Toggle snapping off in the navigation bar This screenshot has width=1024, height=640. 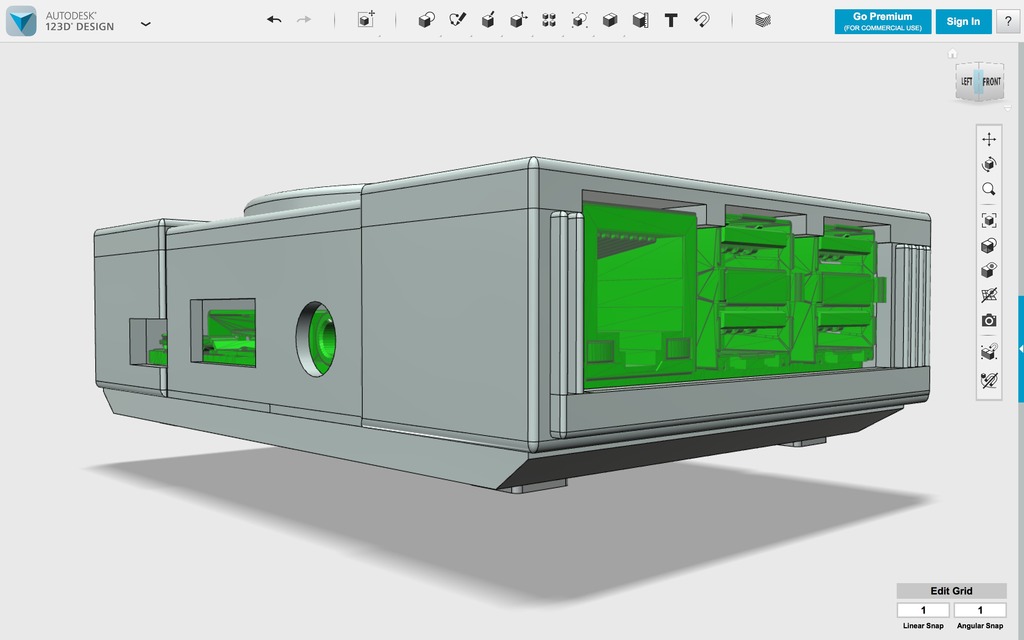[988, 380]
